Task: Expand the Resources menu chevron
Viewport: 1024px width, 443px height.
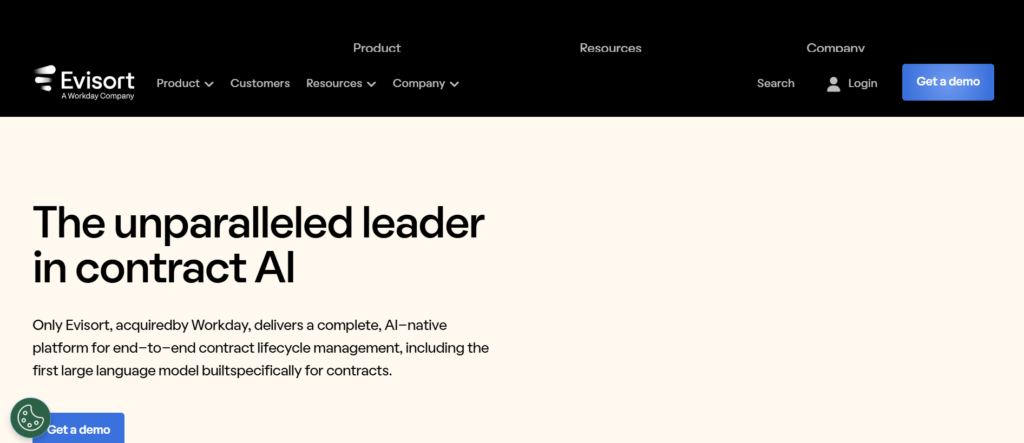Action: (x=371, y=84)
